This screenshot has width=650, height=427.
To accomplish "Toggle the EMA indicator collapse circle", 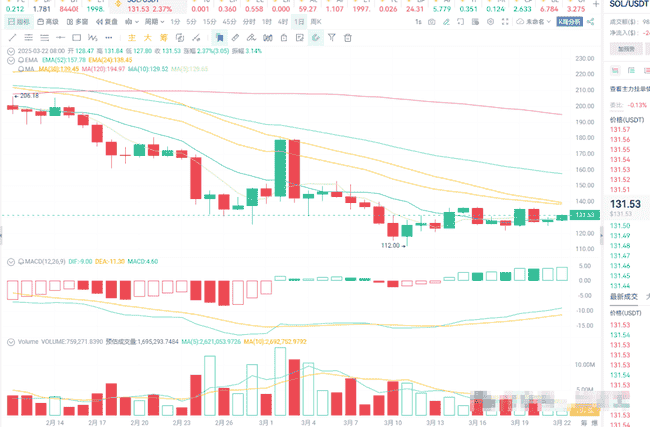I will click(9, 60).
